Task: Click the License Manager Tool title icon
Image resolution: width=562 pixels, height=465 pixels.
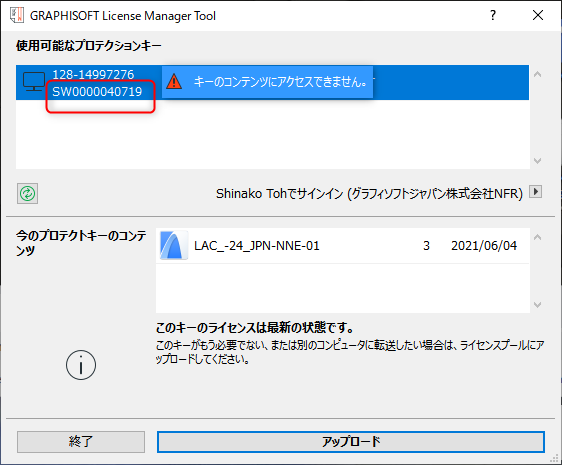Action: (x=16, y=15)
